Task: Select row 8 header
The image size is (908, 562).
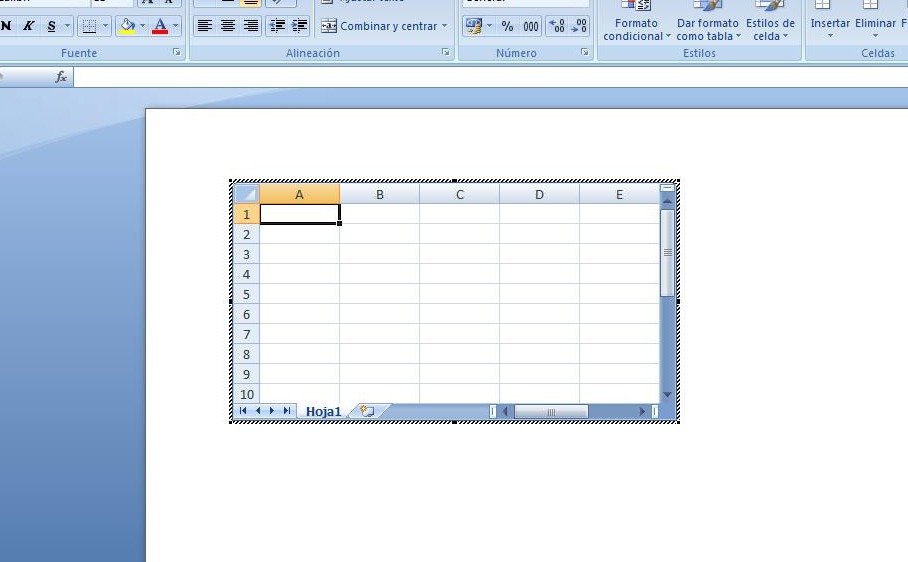Action: point(247,354)
